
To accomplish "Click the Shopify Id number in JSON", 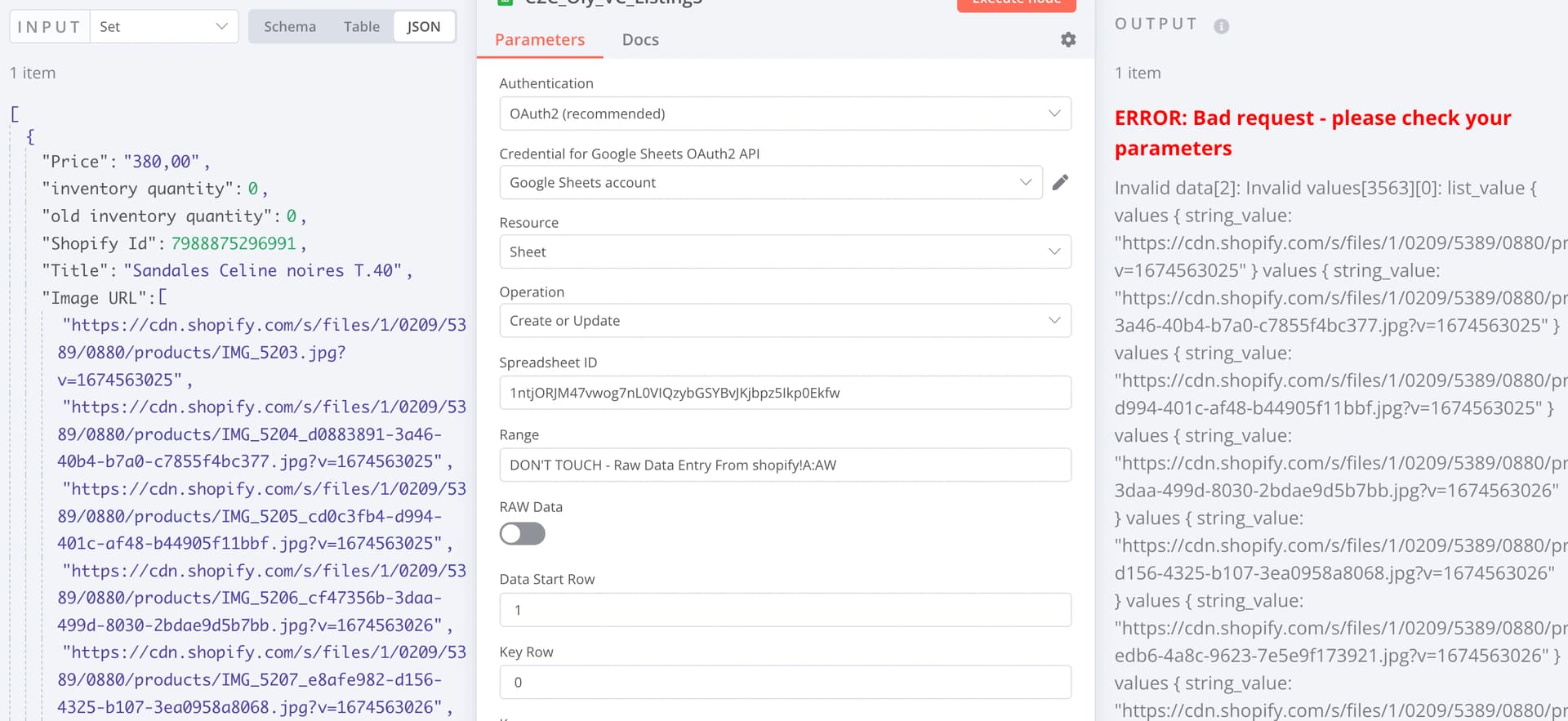I will (x=234, y=243).
